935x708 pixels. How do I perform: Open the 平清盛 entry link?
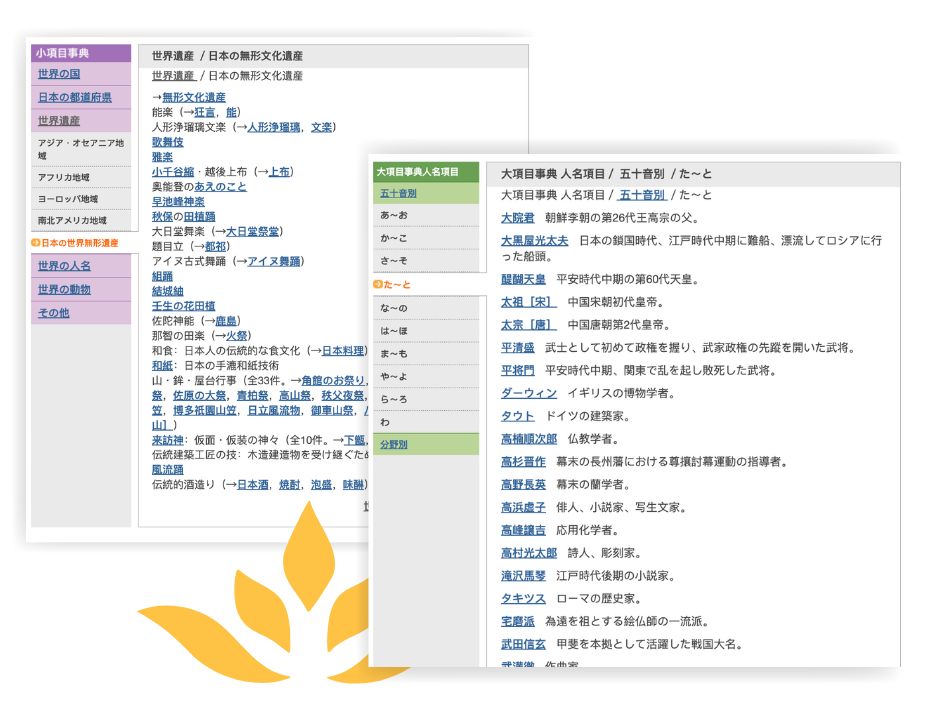(519, 347)
